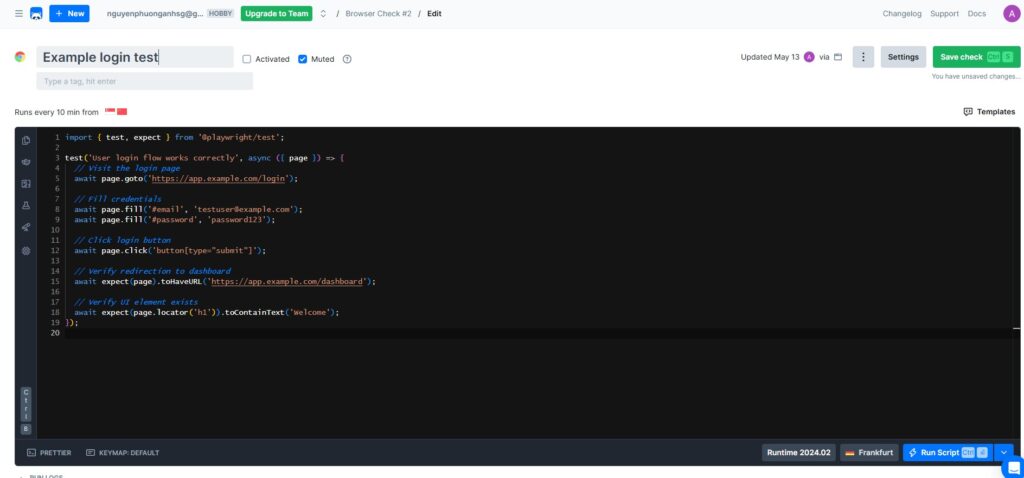The width and height of the screenshot is (1024, 478).
Task: Click the tag input field
Action: coord(144,81)
